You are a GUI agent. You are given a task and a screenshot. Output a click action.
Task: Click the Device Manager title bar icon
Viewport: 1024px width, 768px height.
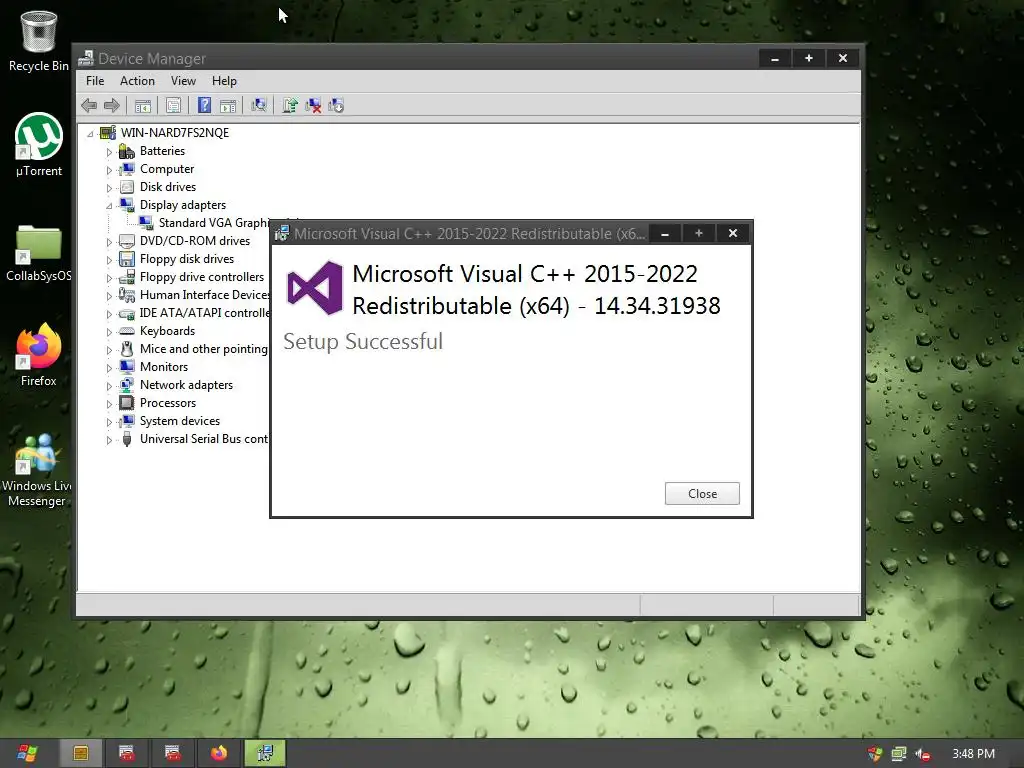point(86,59)
